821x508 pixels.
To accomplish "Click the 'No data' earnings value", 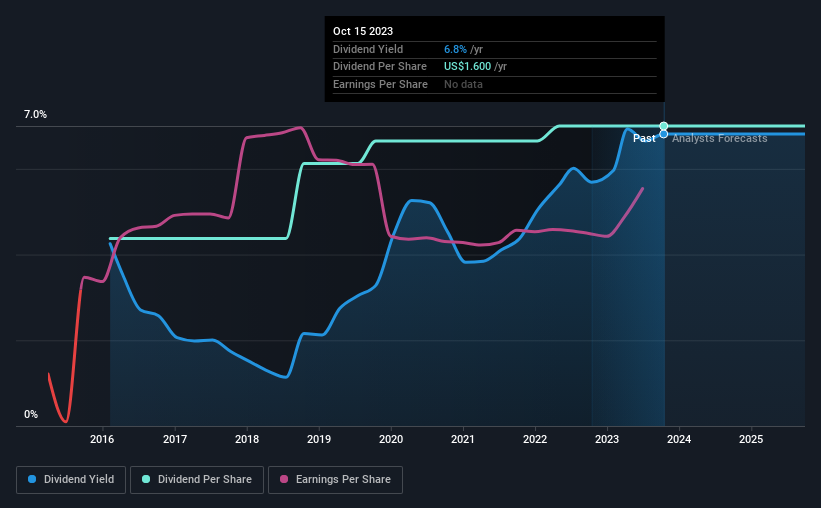I will click(x=463, y=84).
